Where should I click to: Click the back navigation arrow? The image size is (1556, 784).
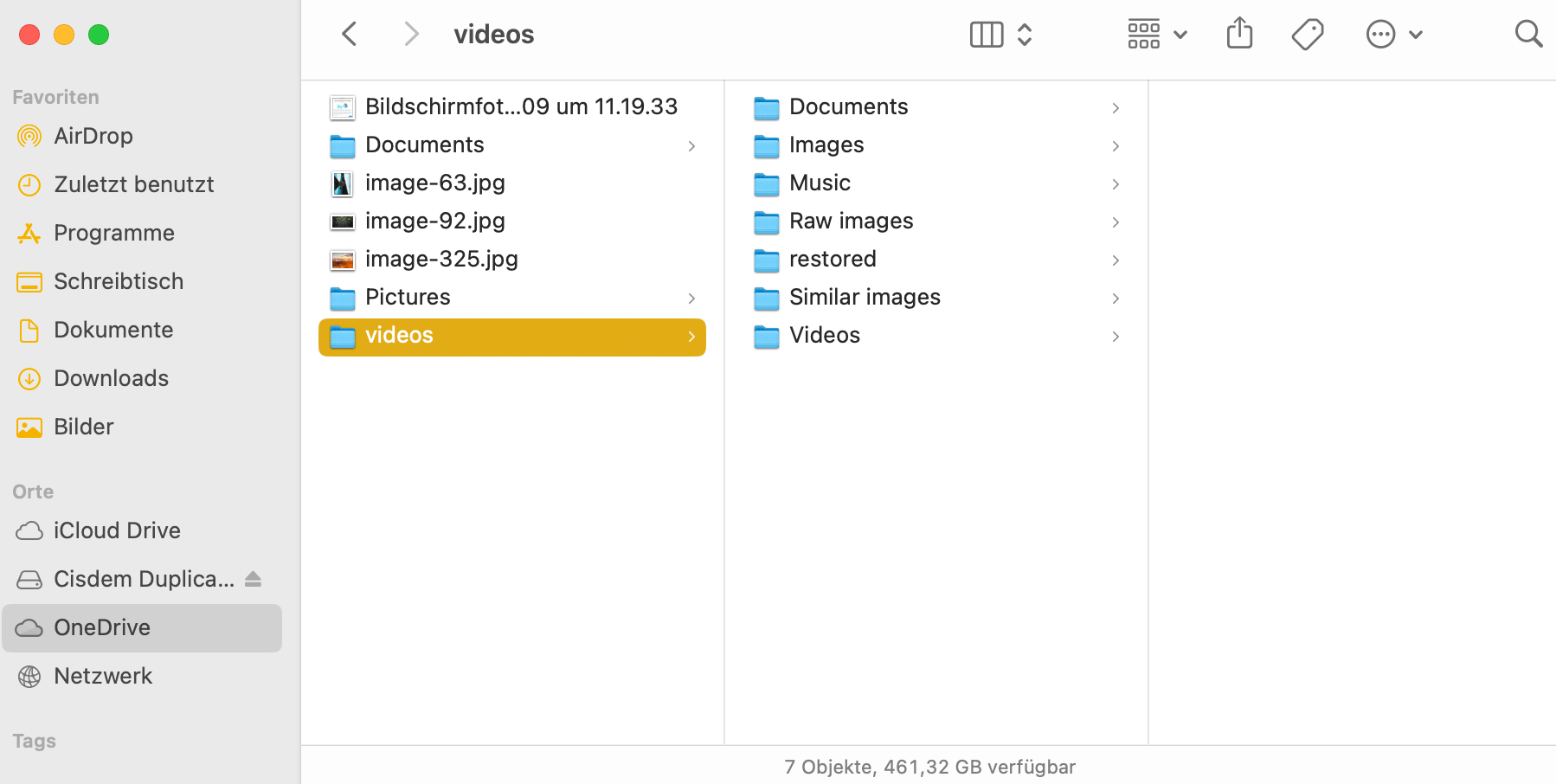tap(350, 35)
